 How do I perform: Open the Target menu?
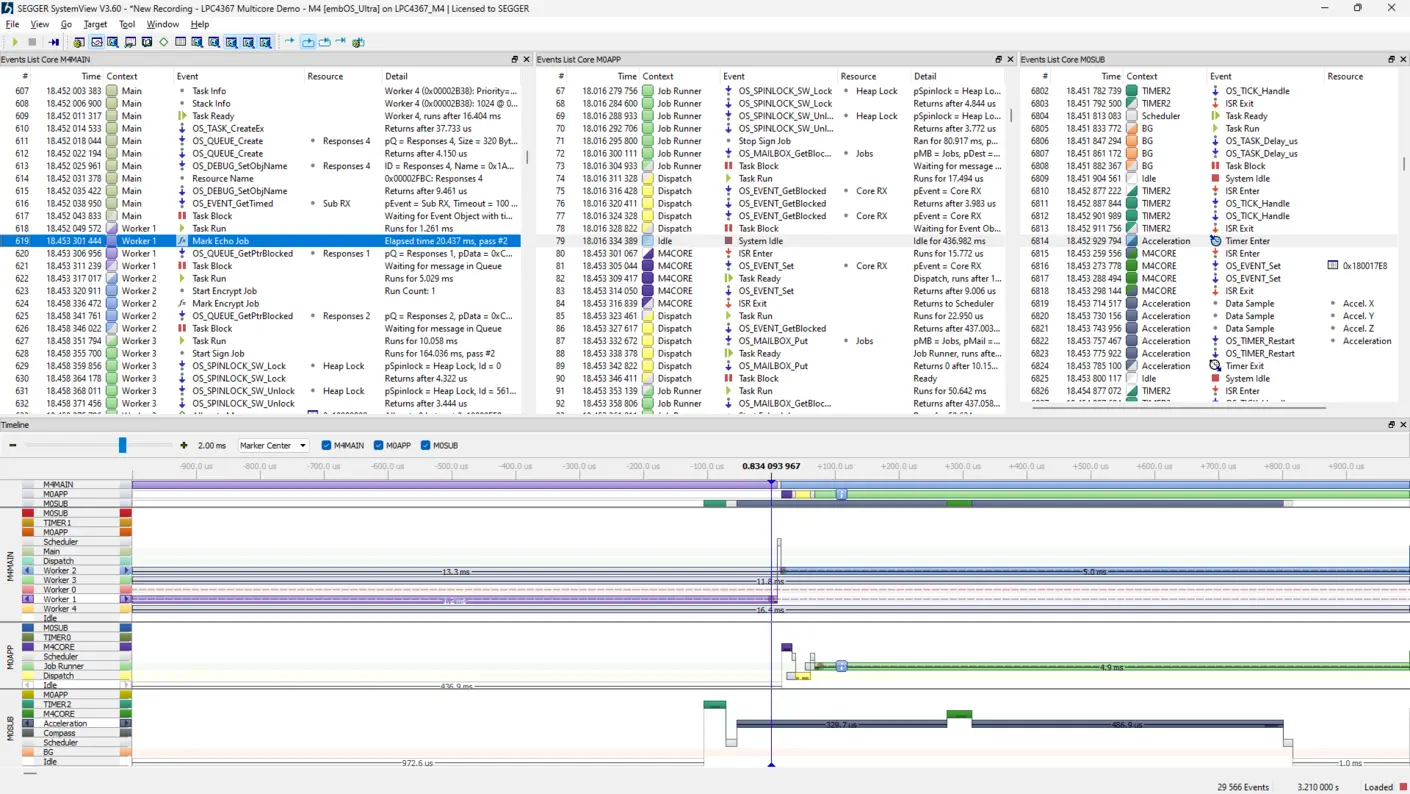click(95, 24)
